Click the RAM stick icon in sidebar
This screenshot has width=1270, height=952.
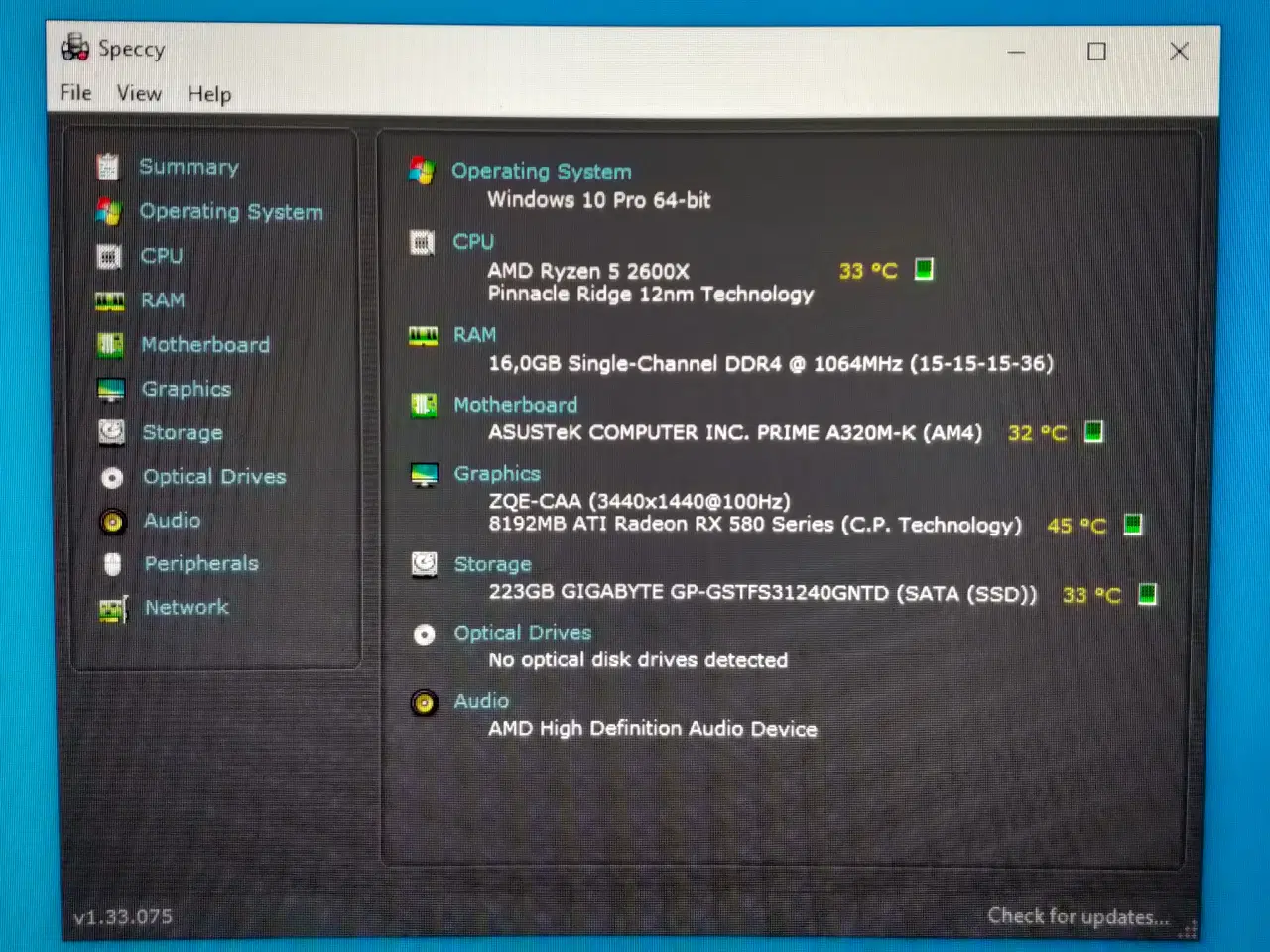[x=109, y=300]
